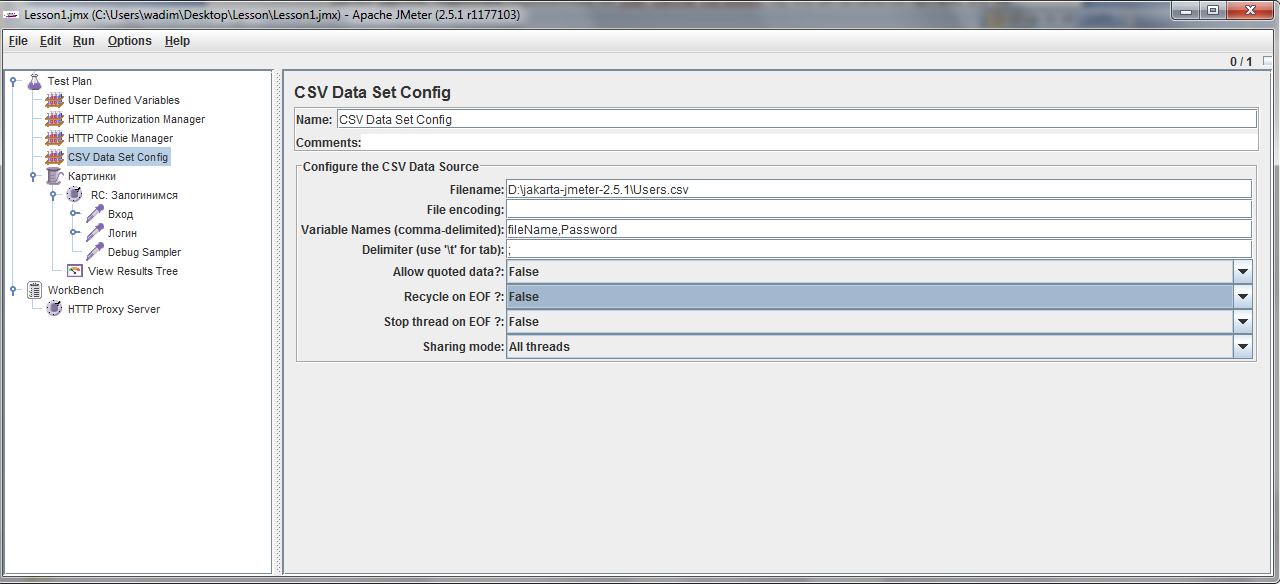Select the Картинки tree item
Screen dimensions: 1280x584
click(x=91, y=176)
